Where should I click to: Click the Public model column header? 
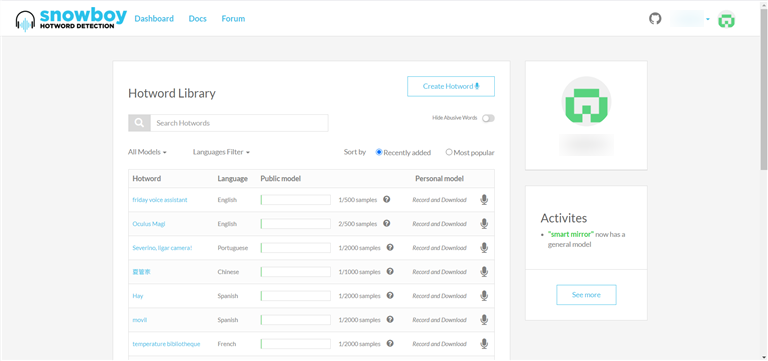pyautogui.click(x=281, y=179)
